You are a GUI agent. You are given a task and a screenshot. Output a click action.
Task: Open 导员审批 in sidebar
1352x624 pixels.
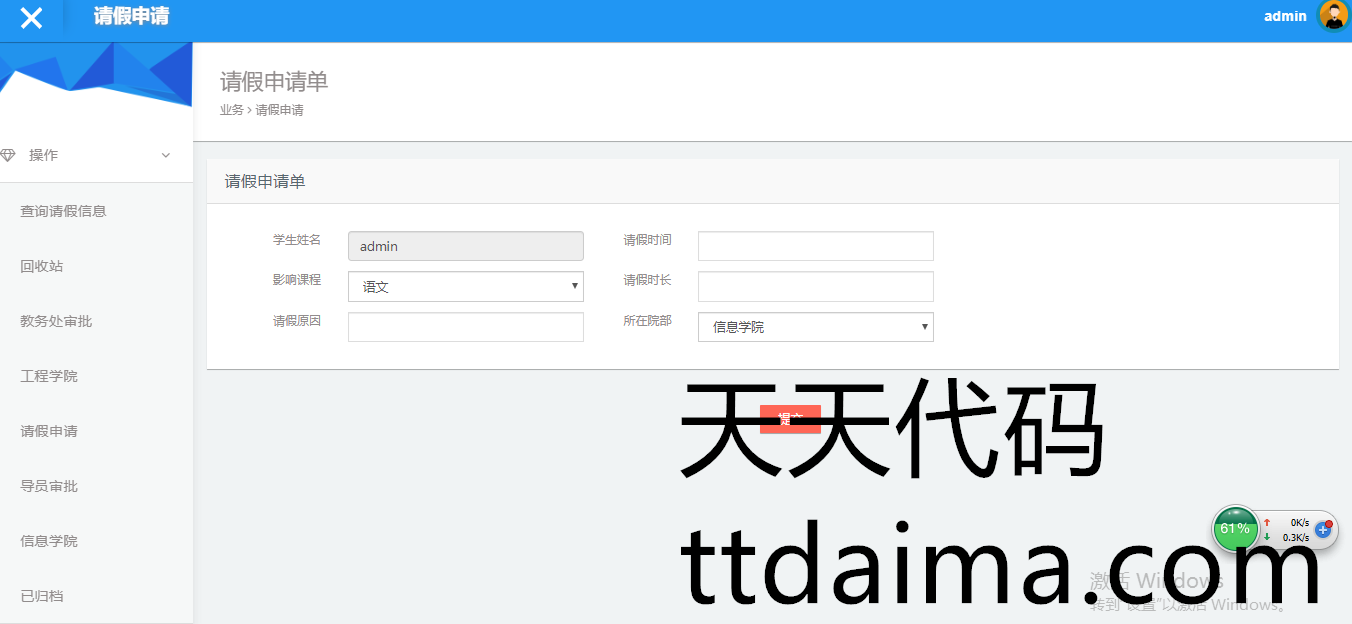coord(49,486)
